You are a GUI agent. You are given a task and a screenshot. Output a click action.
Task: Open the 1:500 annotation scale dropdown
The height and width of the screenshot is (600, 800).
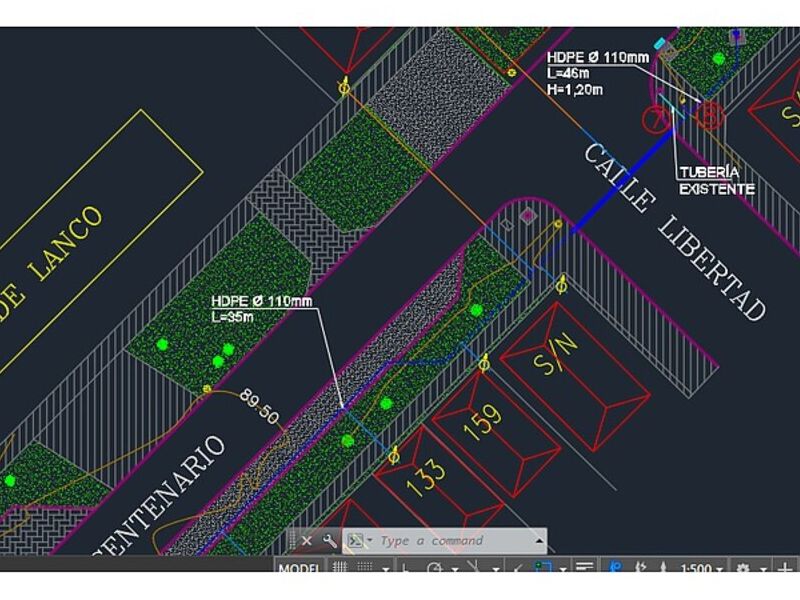(701, 569)
